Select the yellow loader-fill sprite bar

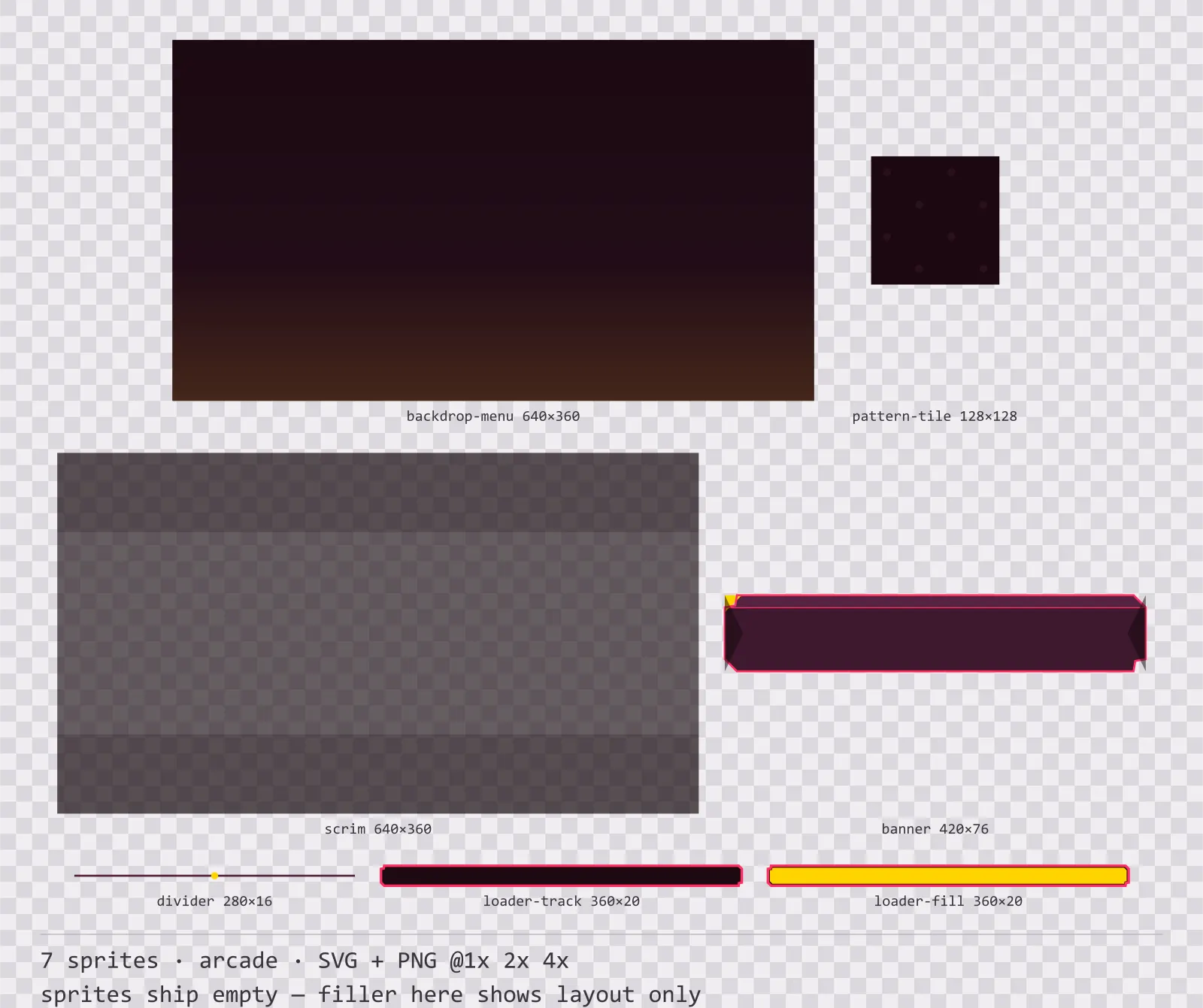(x=948, y=876)
